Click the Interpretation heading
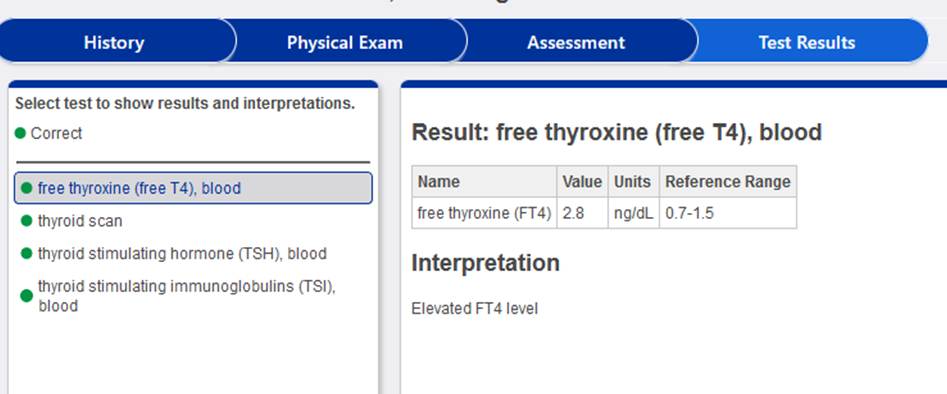Image resolution: width=947 pixels, height=394 pixels. coord(486,263)
